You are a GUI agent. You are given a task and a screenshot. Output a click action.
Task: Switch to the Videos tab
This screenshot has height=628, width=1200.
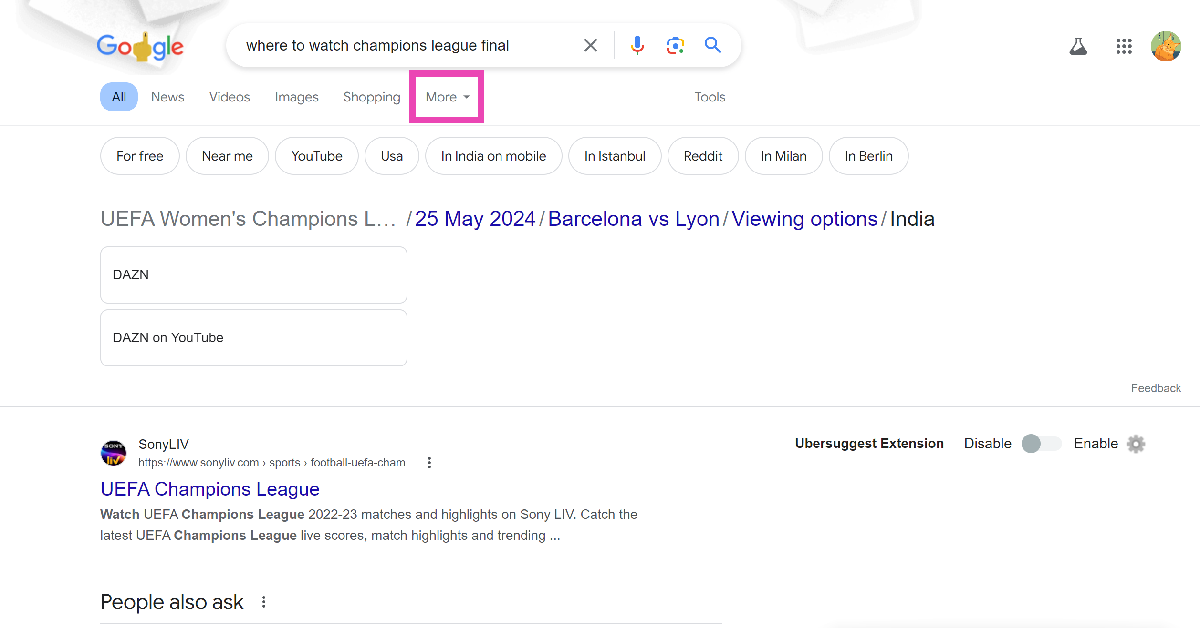(x=229, y=97)
